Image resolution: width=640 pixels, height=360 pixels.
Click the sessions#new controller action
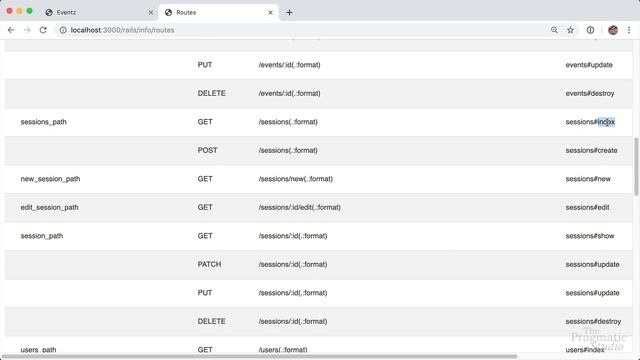point(588,179)
